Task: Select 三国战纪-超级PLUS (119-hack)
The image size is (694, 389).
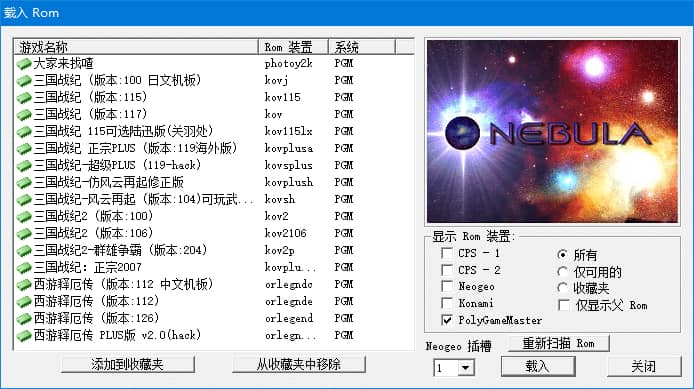Action: (117, 166)
